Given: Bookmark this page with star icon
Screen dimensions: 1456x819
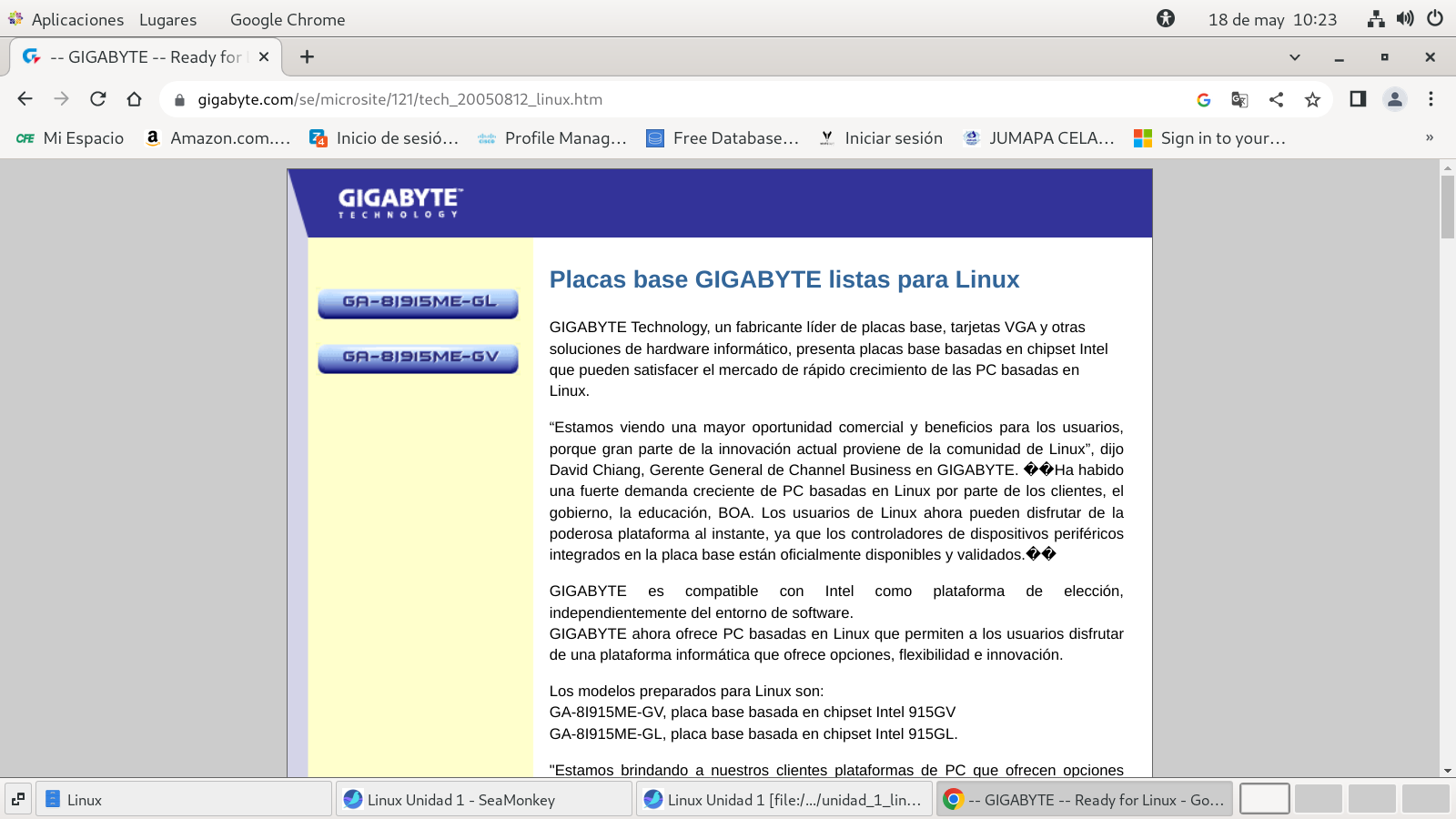Looking at the screenshot, I should pos(1312,99).
